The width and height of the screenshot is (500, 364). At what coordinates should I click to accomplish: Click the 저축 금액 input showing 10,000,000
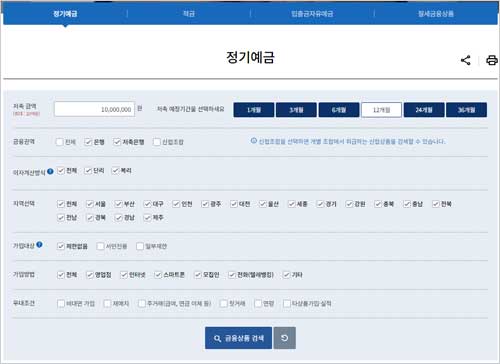(94, 109)
